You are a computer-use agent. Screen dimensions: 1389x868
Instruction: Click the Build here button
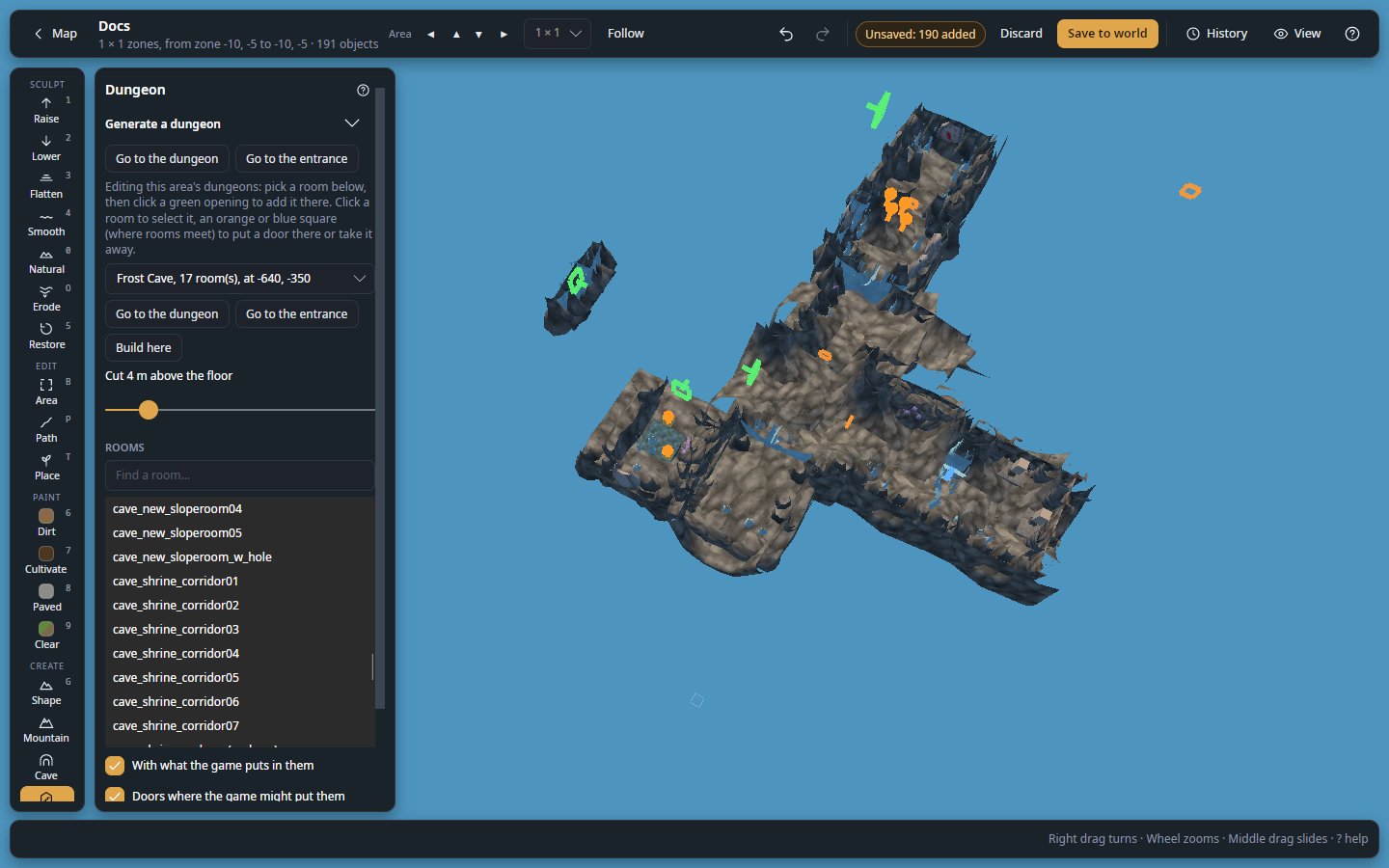143,348
